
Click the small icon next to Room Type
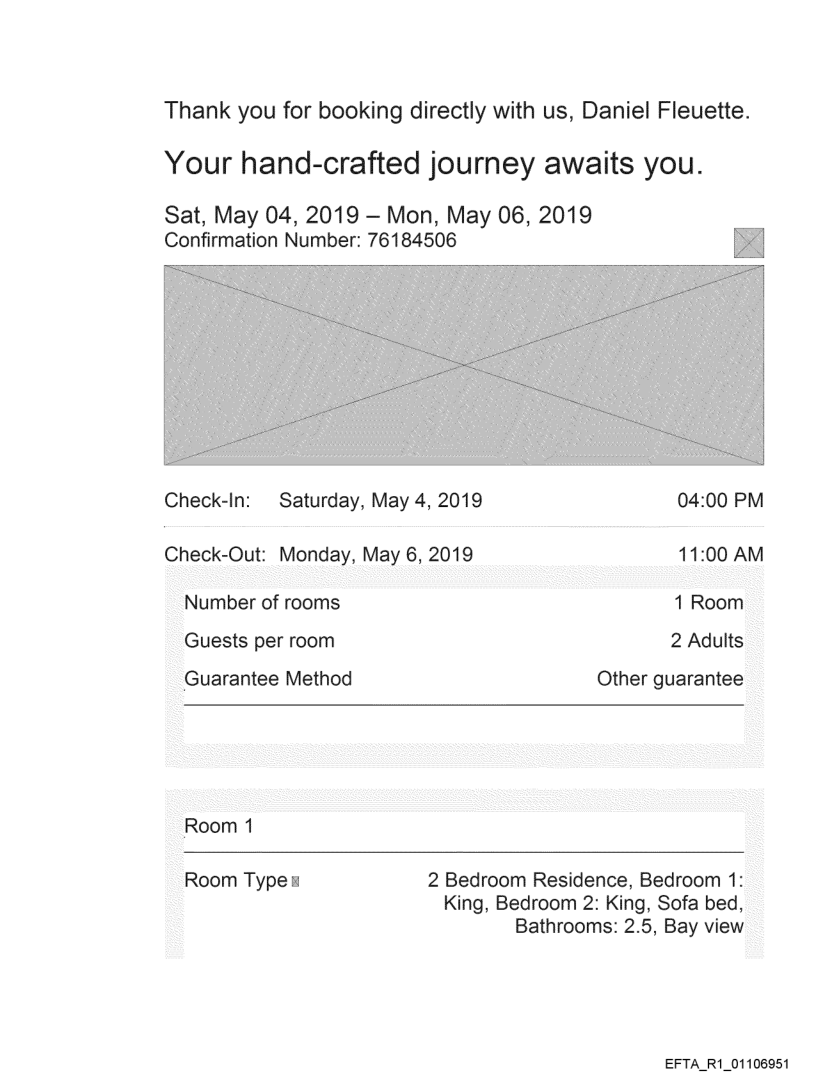(x=296, y=882)
